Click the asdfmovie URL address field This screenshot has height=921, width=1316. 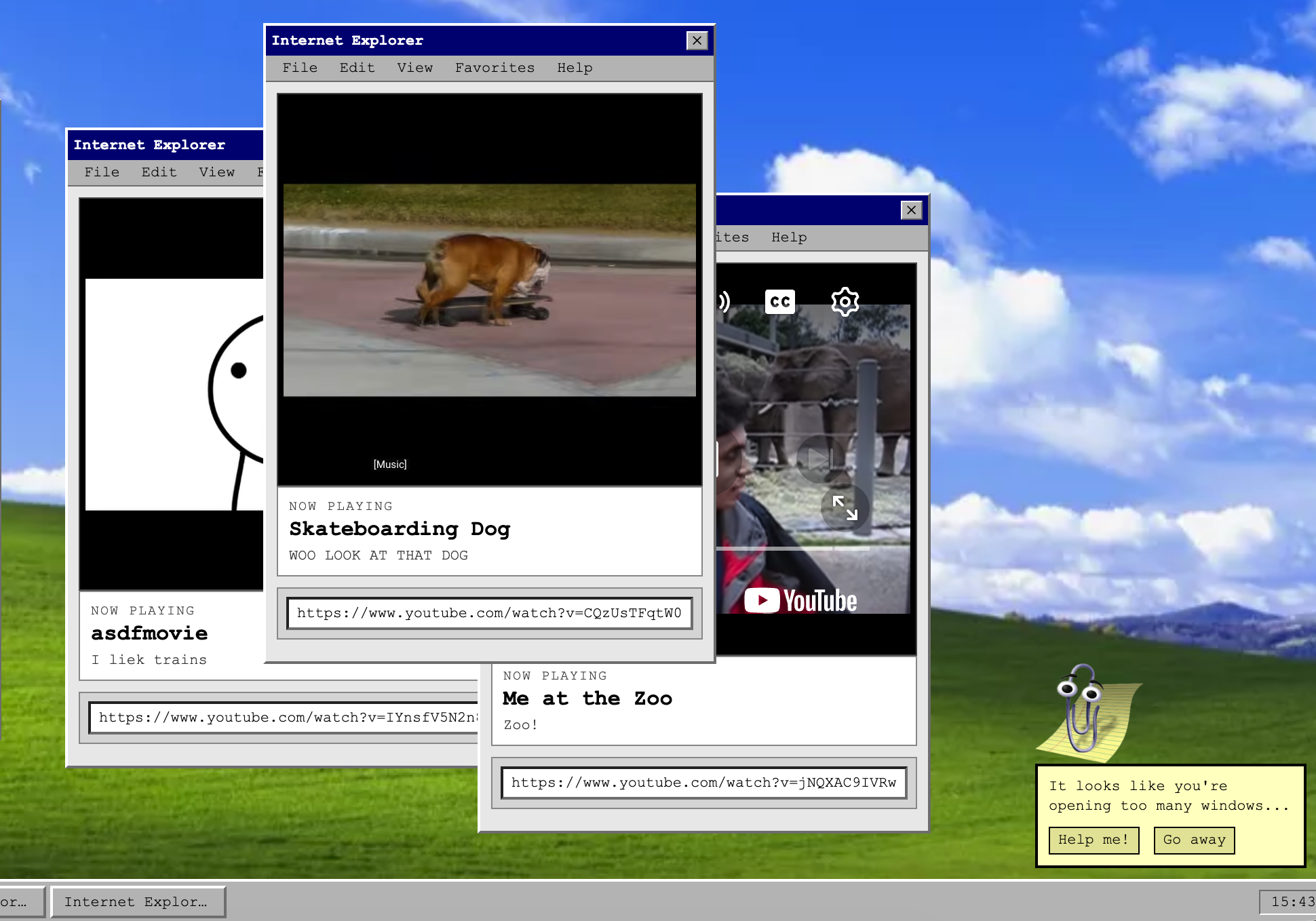click(x=284, y=718)
